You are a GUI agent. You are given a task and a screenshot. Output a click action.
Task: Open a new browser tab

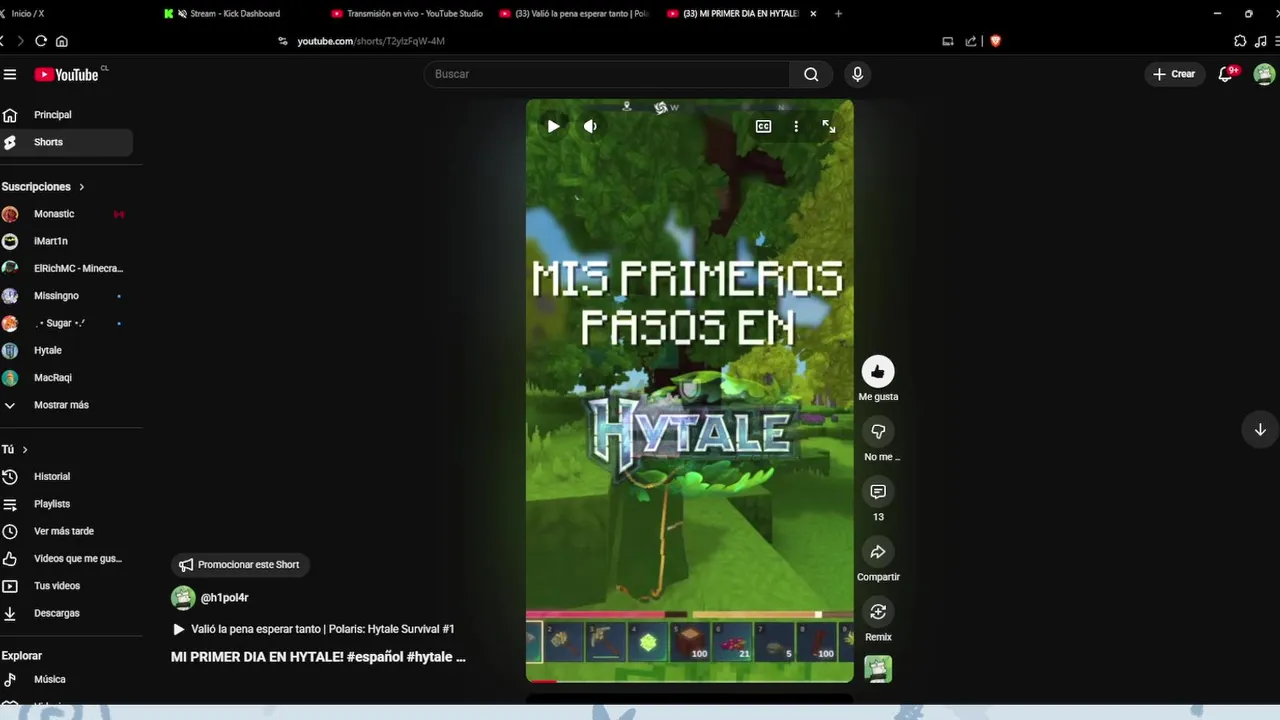(838, 14)
